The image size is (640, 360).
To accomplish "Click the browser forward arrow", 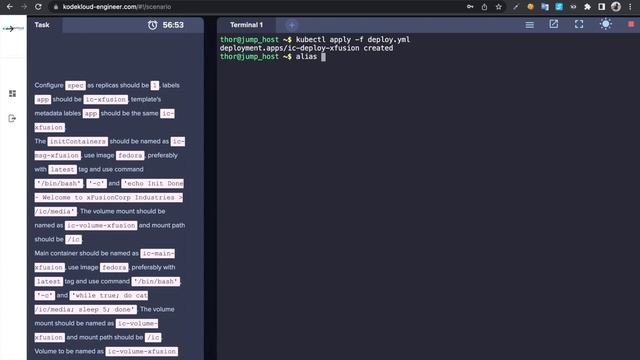I will [24, 7].
